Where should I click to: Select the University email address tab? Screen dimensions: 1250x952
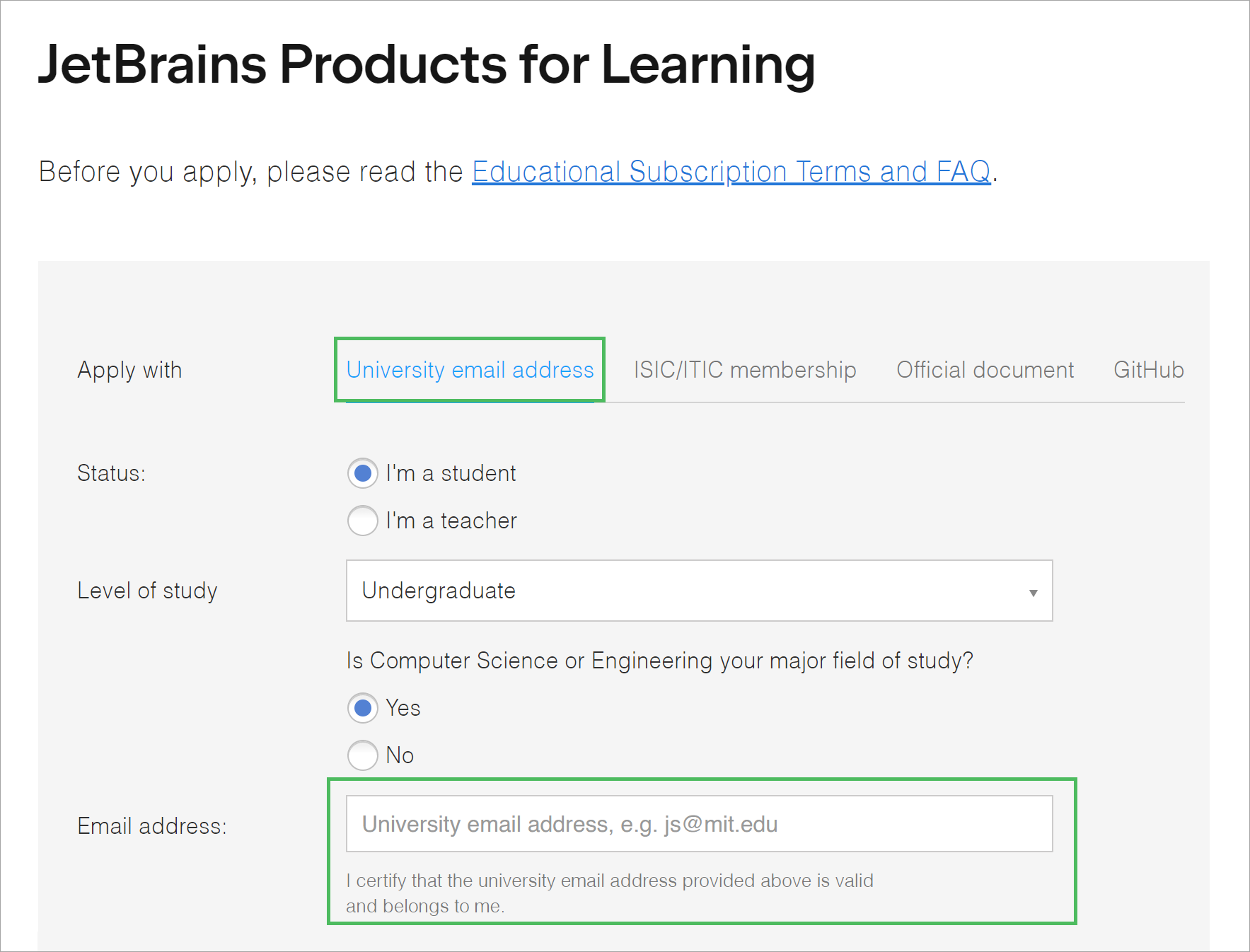(x=470, y=370)
